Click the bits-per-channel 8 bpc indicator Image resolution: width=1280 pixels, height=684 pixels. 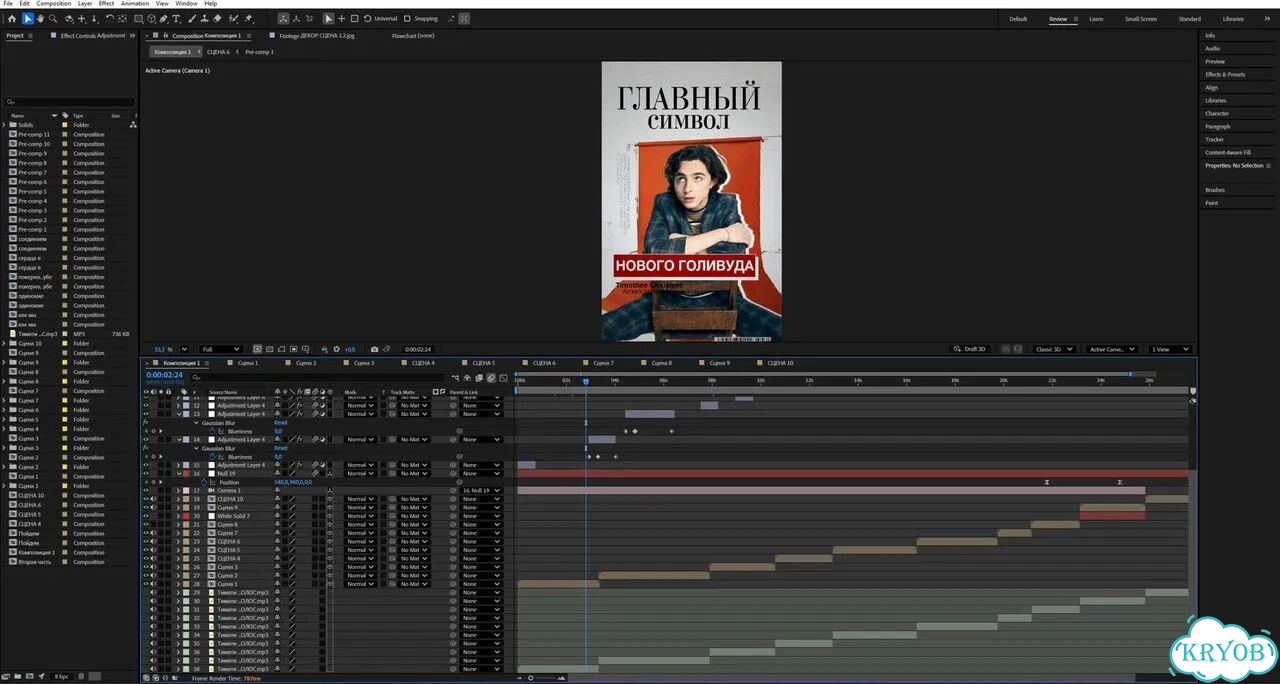coord(61,677)
